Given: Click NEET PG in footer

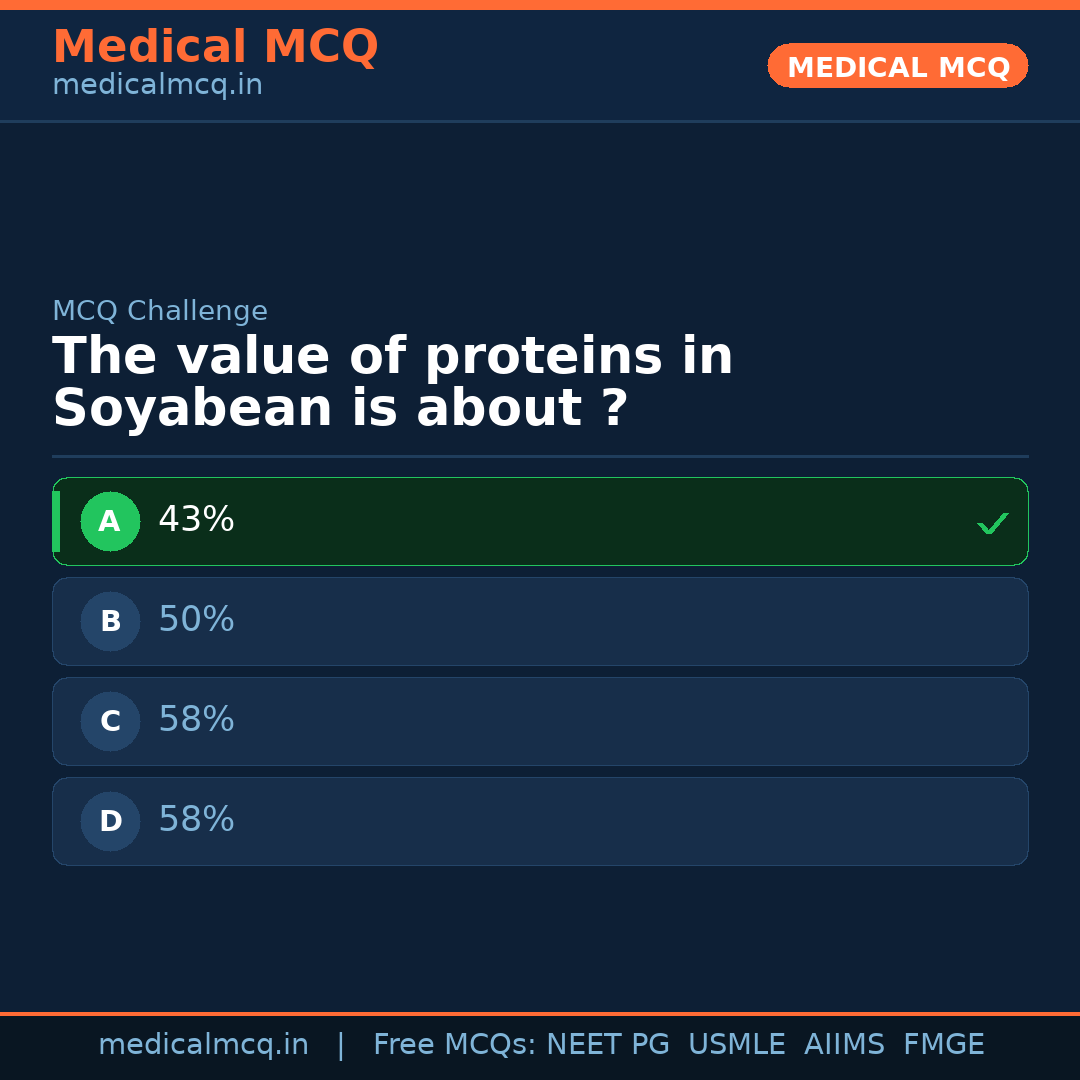Looking at the screenshot, I should coord(608,1045).
